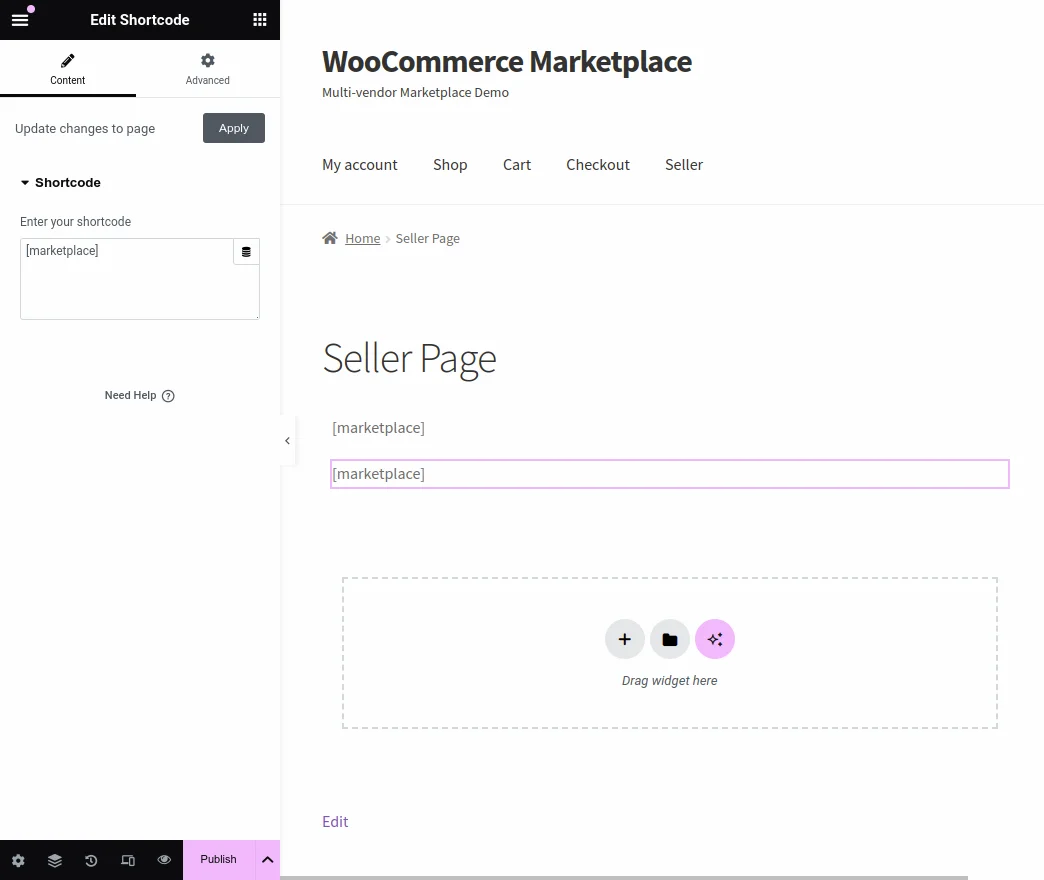Click the Edit link below the section
The height and width of the screenshot is (880, 1044).
[335, 821]
